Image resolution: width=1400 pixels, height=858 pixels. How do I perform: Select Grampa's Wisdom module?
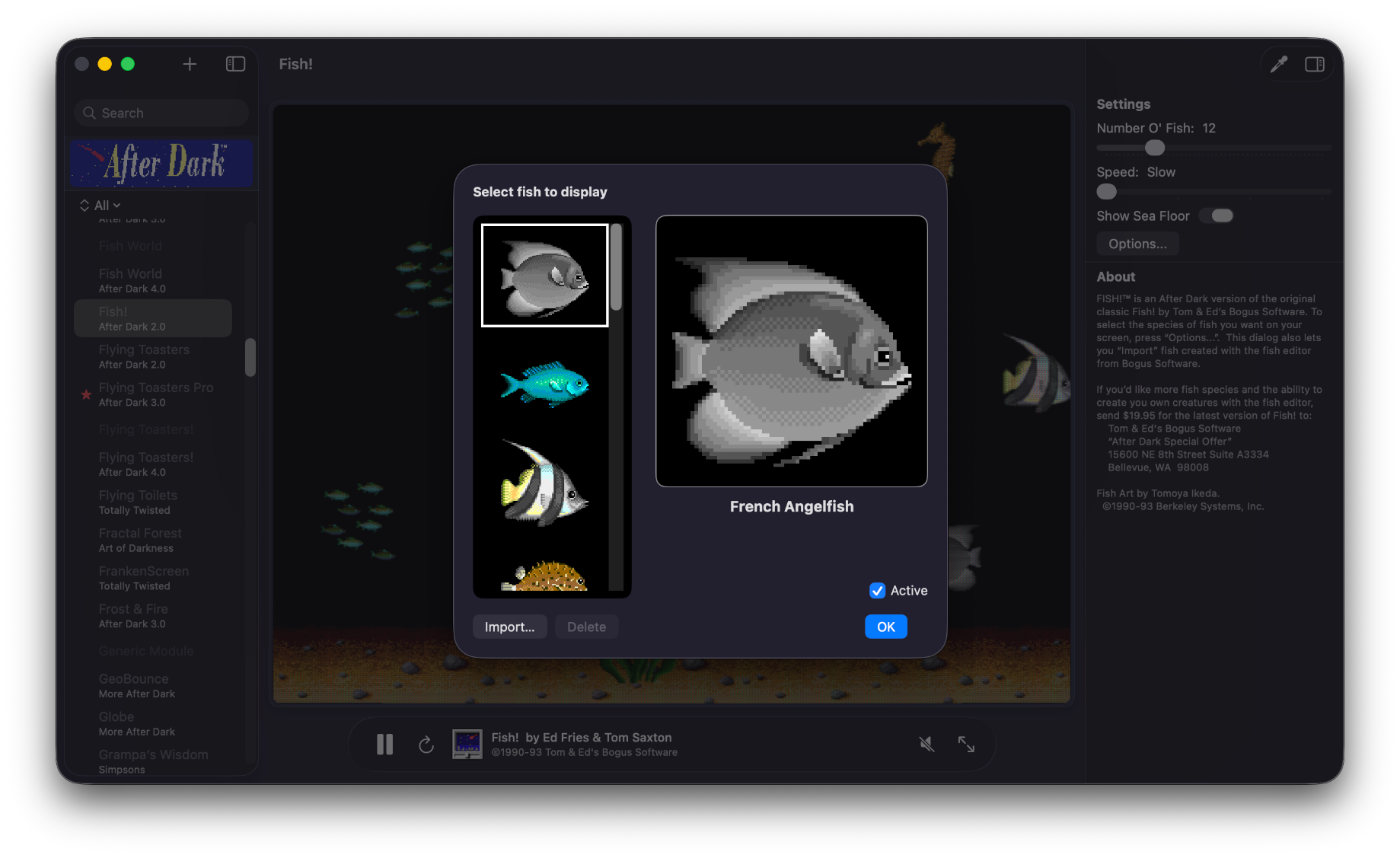152,761
